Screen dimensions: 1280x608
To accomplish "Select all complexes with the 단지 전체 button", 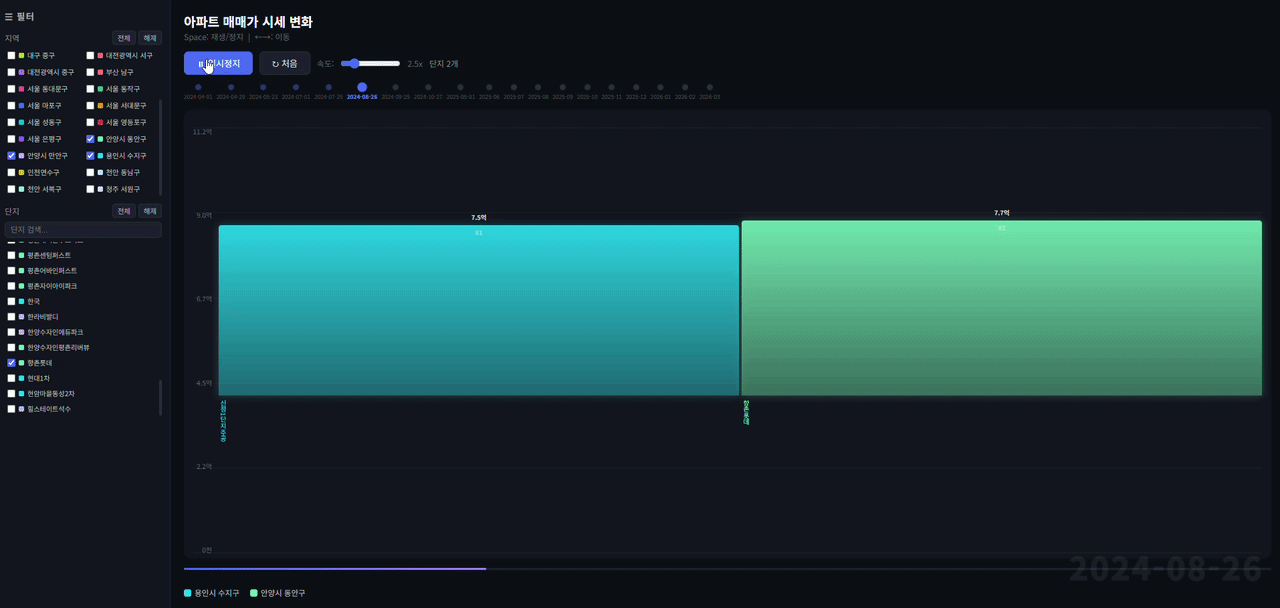I will pyautogui.click(x=123, y=211).
